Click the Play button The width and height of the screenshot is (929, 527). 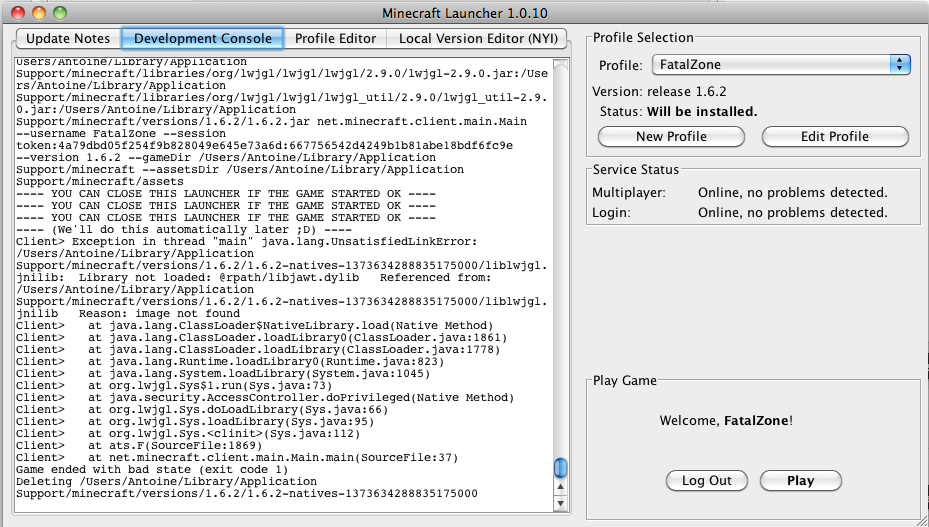coord(800,481)
